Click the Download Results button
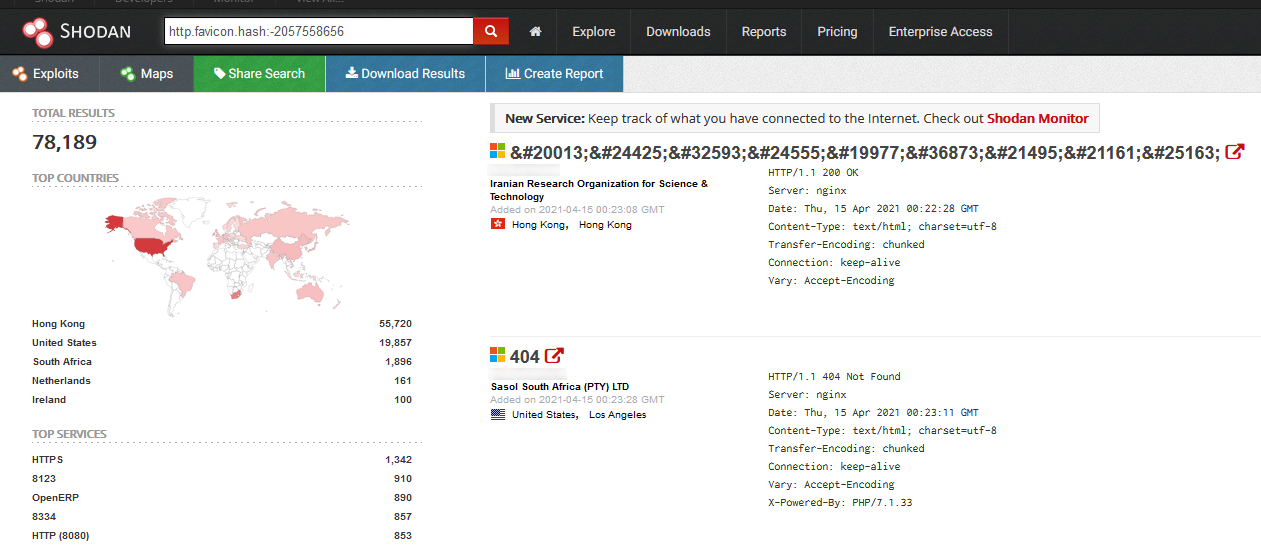1261x552 pixels. pos(405,74)
